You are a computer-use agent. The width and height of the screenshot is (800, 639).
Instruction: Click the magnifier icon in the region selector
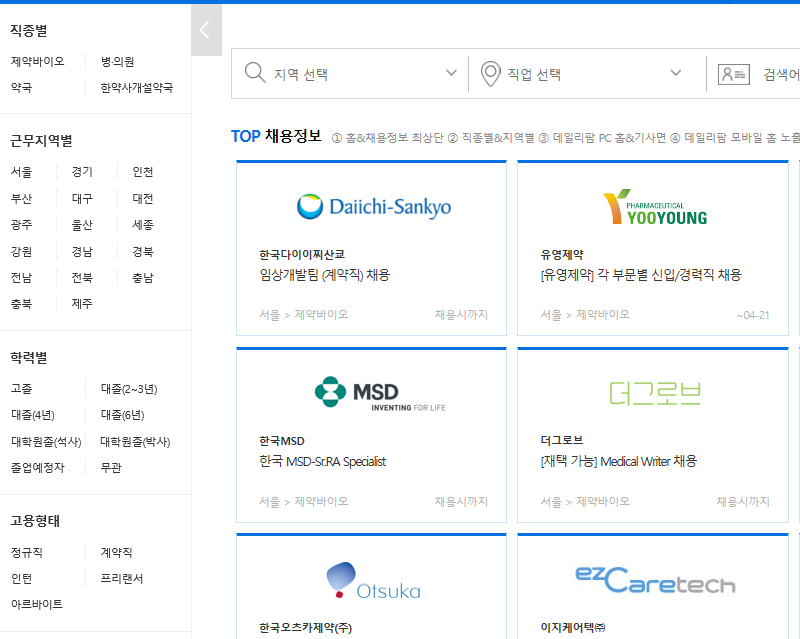point(255,73)
